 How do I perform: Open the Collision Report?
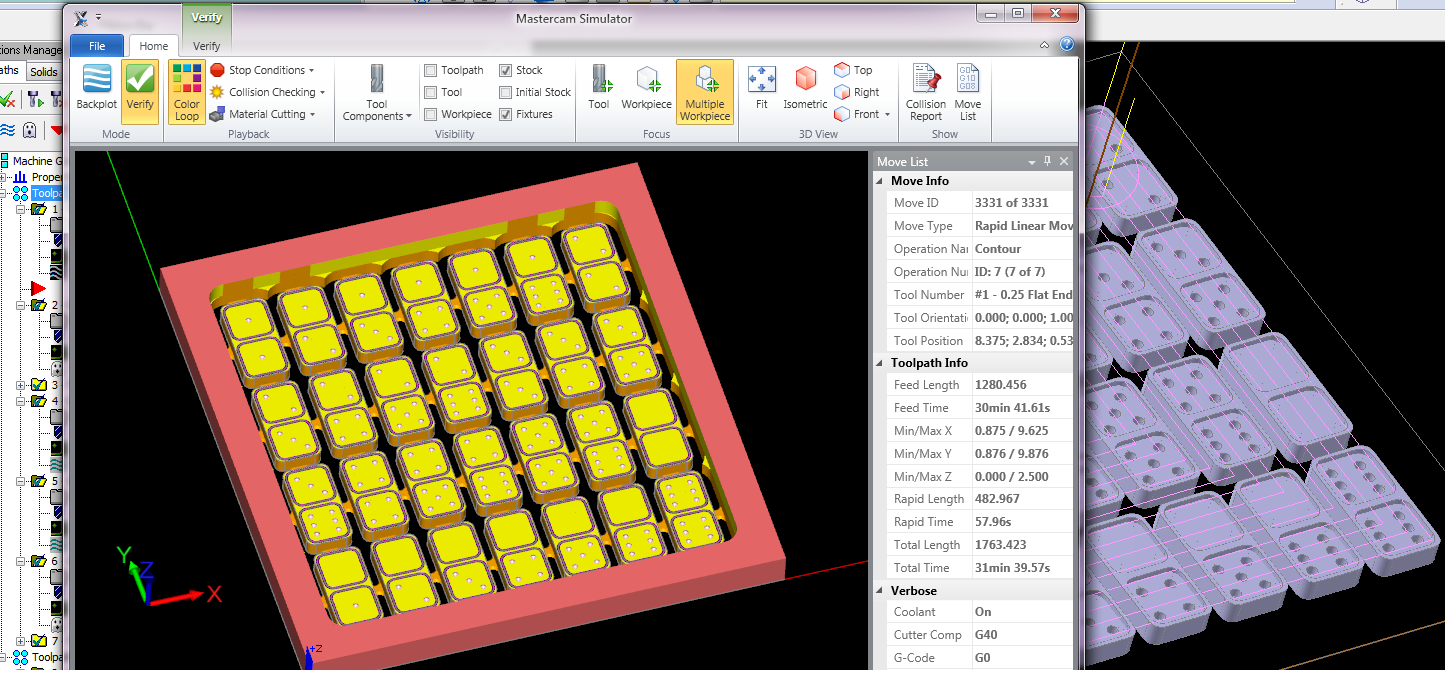(x=926, y=92)
